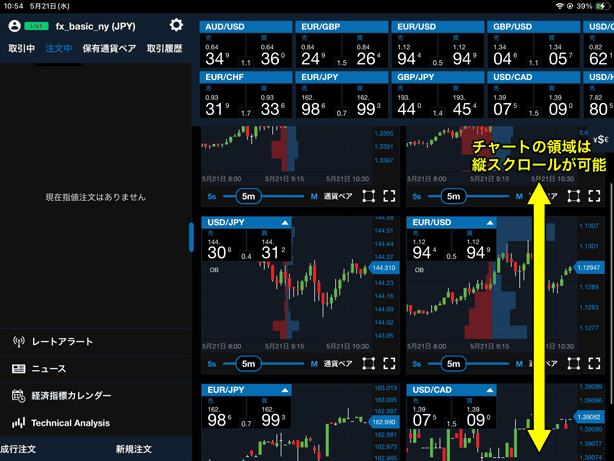This screenshot has width=614, height=461.
Task: Buy AUD/USD at 0.6436 price
Action: point(269,51)
